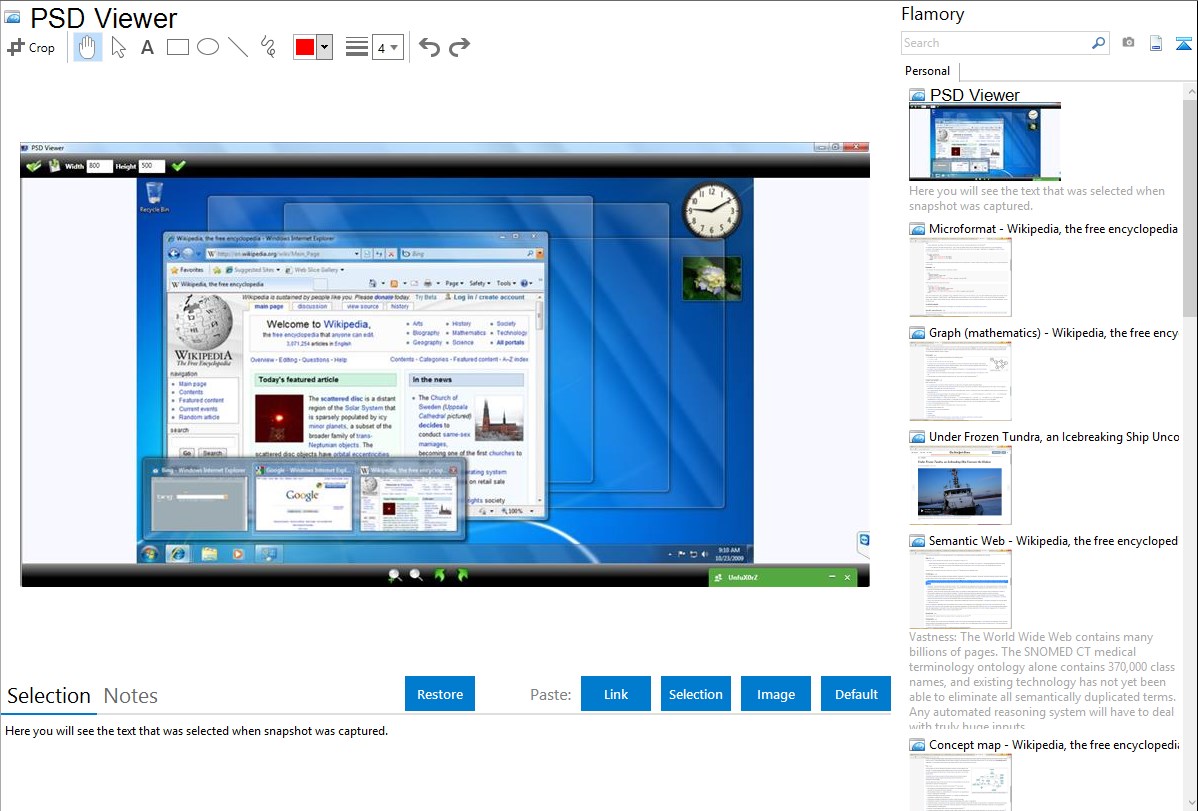Click the Search input field
The width and height of the screenshot is (1198, 811).
coord(996,43)
